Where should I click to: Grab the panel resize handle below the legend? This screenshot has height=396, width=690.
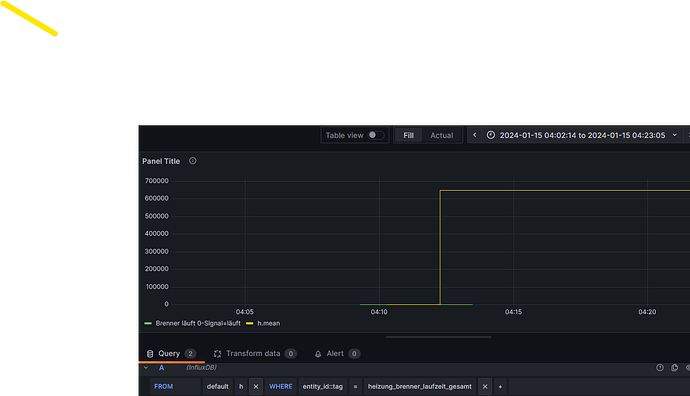(439, 337)
